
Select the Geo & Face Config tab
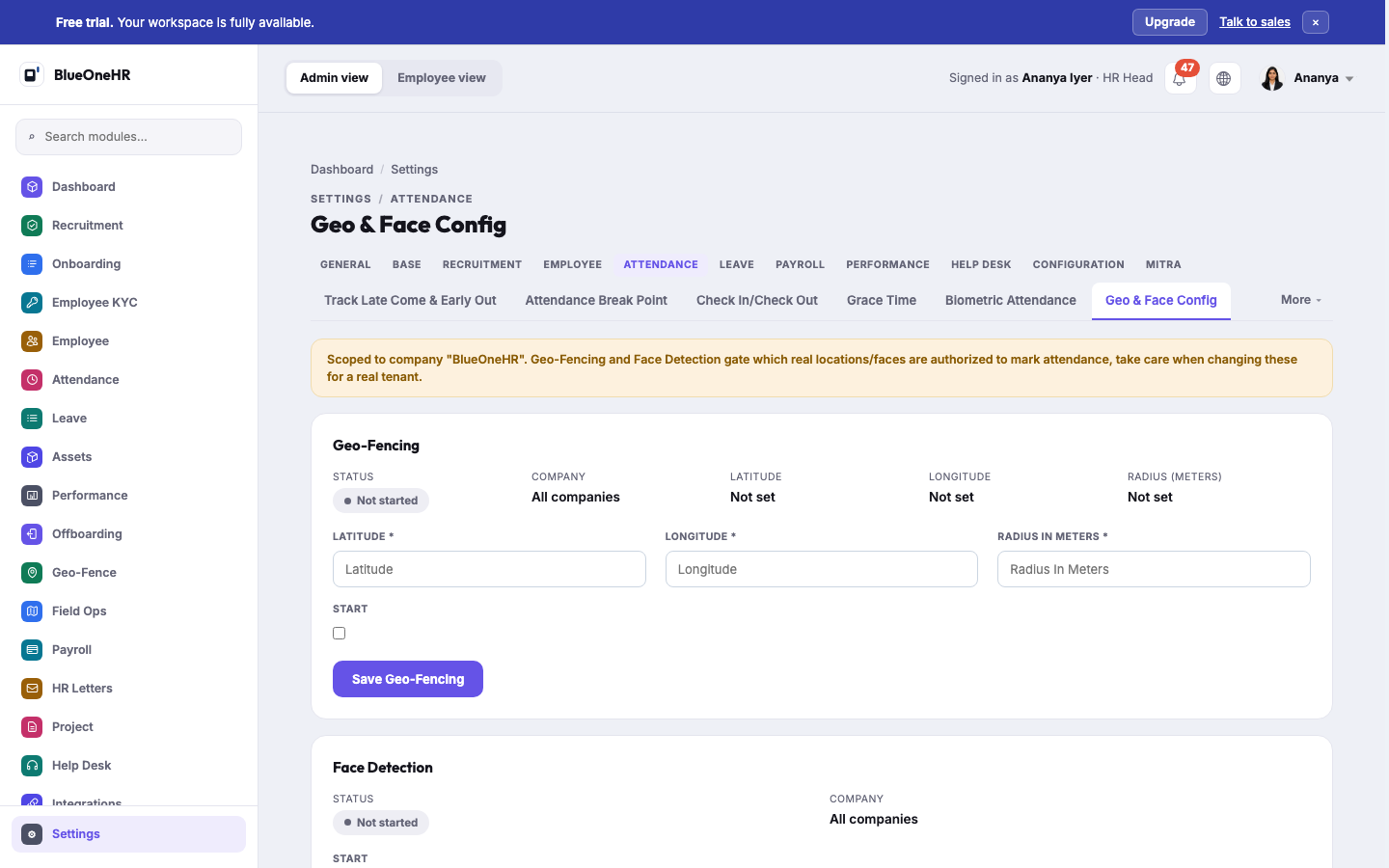pyautogui.click(x=1161, y=301)
